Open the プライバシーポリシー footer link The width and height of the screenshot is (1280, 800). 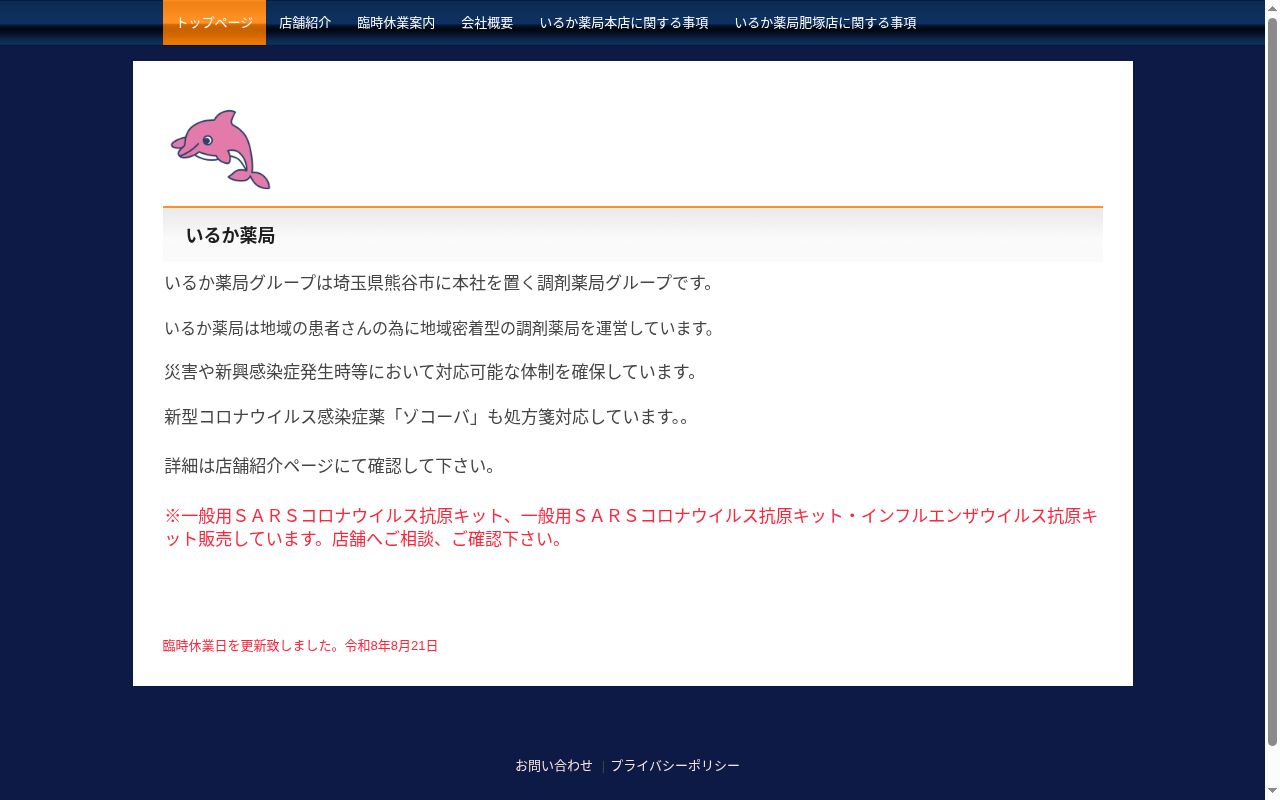click(675, 765)
